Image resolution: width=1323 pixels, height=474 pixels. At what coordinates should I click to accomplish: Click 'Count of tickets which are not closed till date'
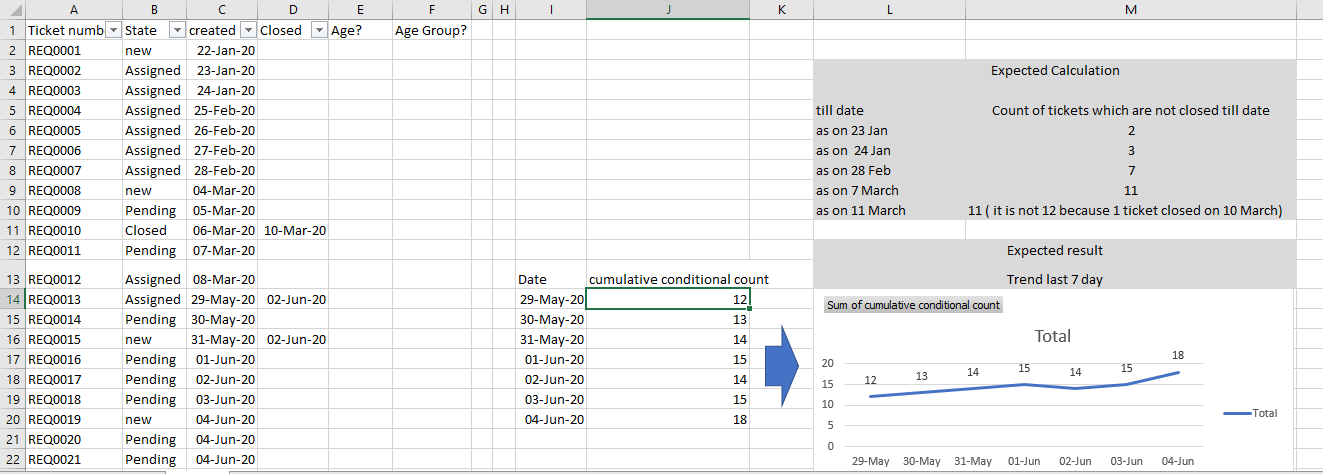tap(1130, 110)
